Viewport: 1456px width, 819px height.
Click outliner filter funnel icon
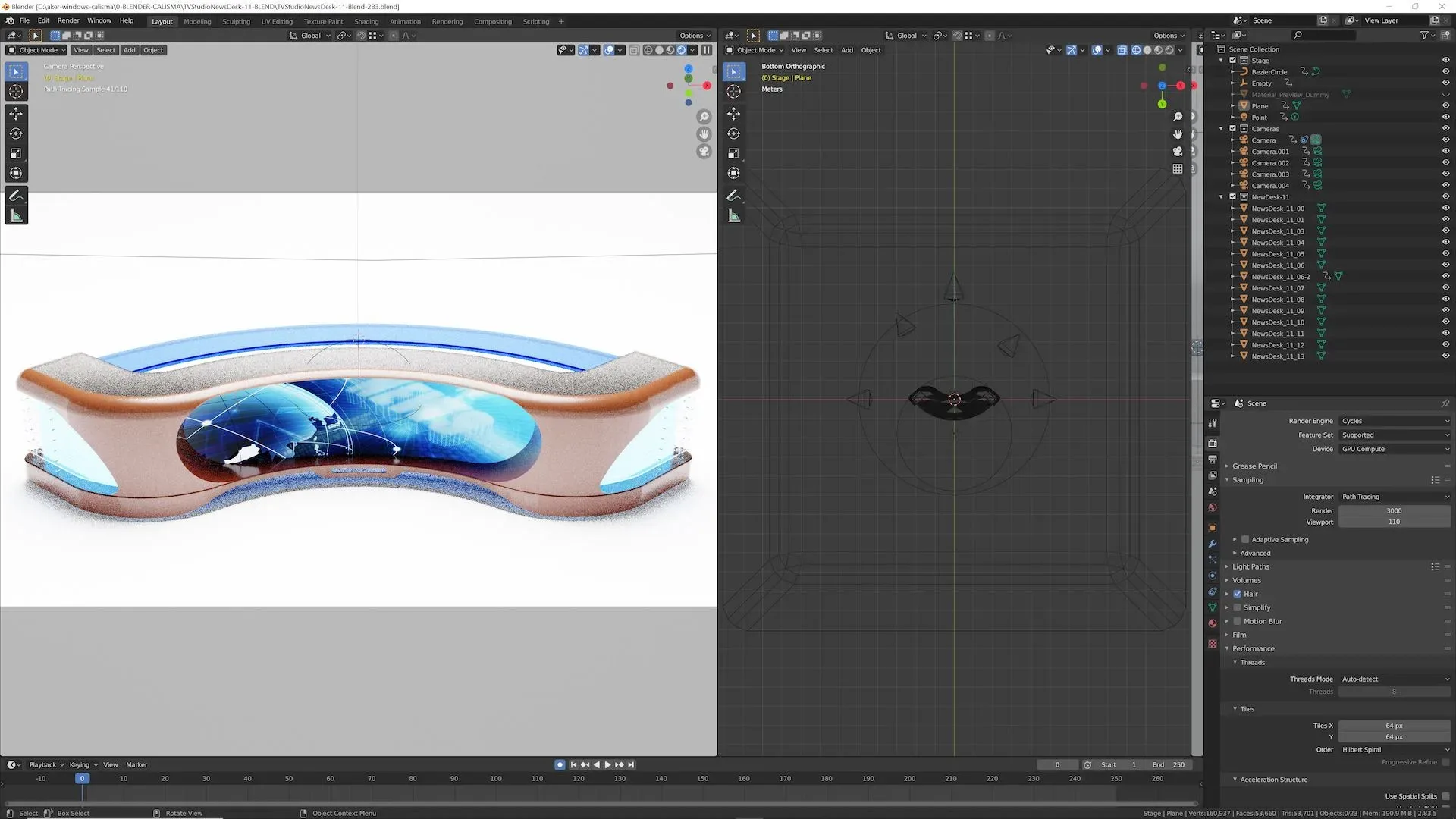[1424, 35]
